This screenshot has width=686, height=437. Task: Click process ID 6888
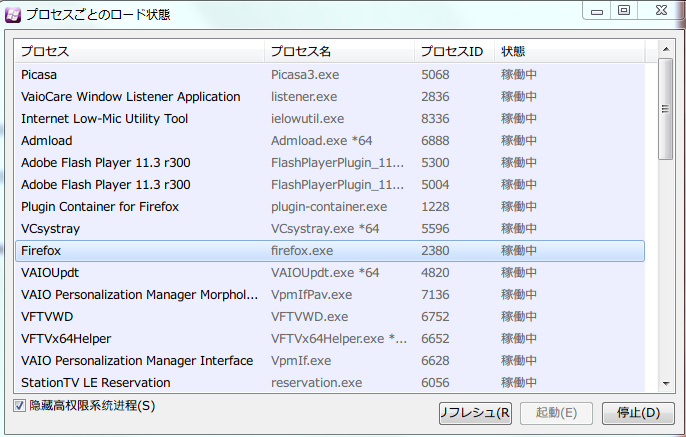435,140
